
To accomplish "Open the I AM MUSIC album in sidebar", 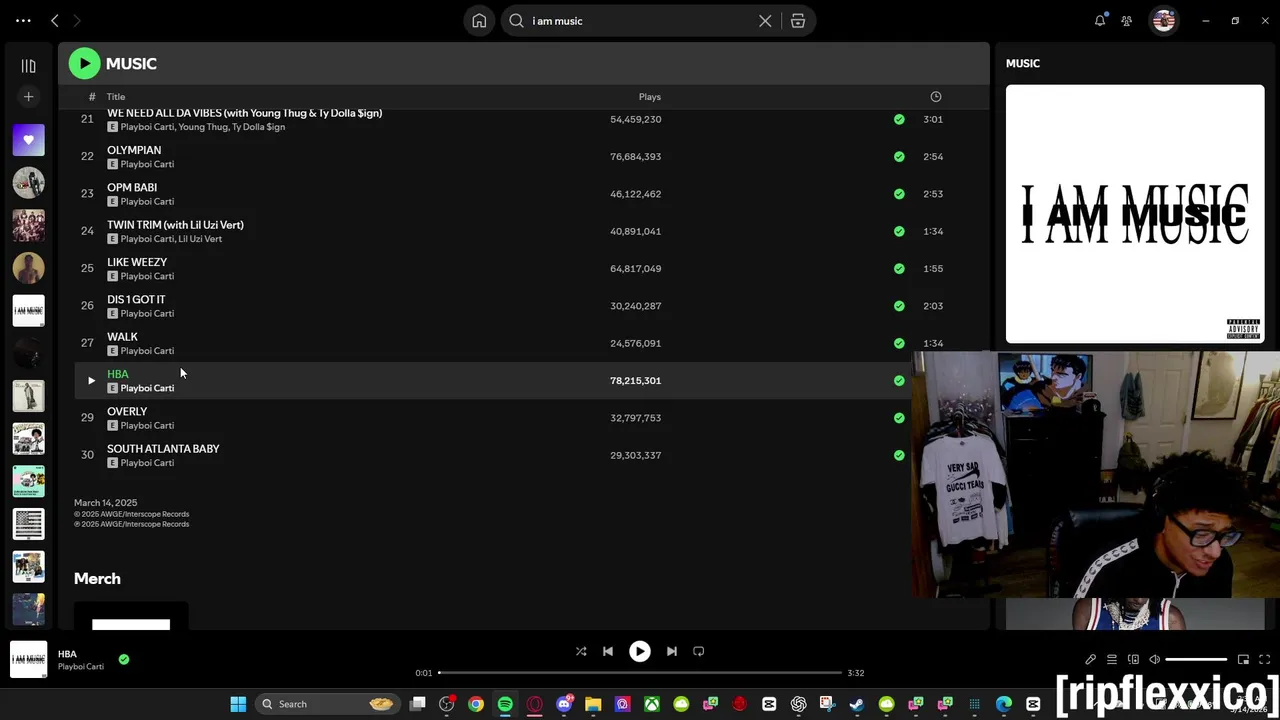I will 28,311.
